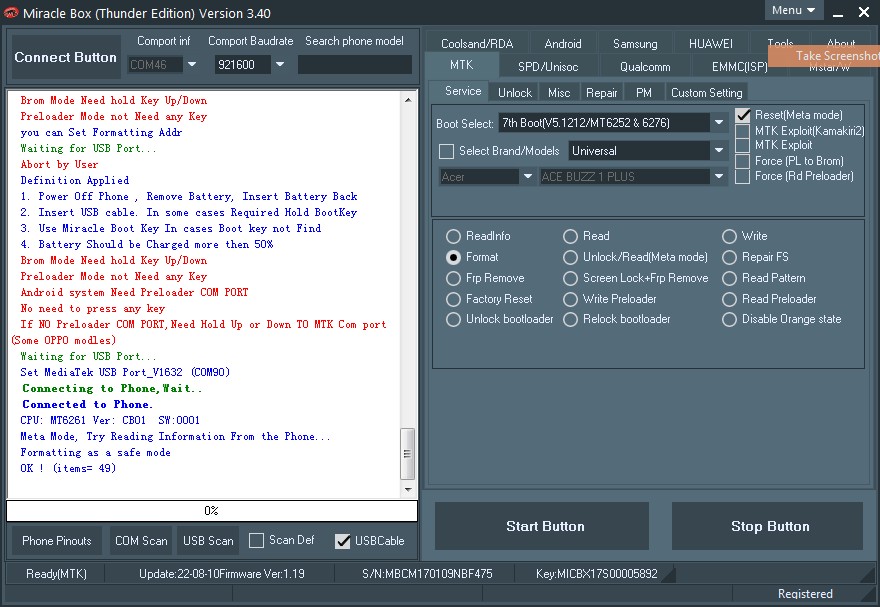The height and width of the screenshot is (607, 880).
Task: Select the Frp Remove radio option
Action: (453, 278)
